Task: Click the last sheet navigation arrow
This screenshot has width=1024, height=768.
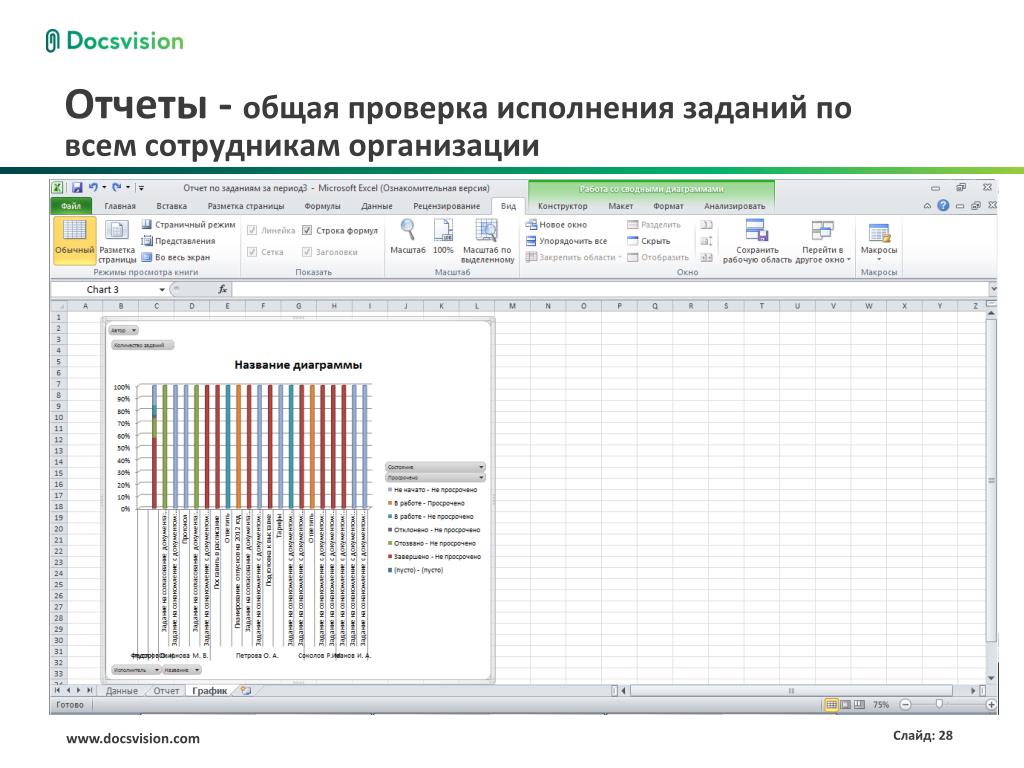Action: coord(89,690)
